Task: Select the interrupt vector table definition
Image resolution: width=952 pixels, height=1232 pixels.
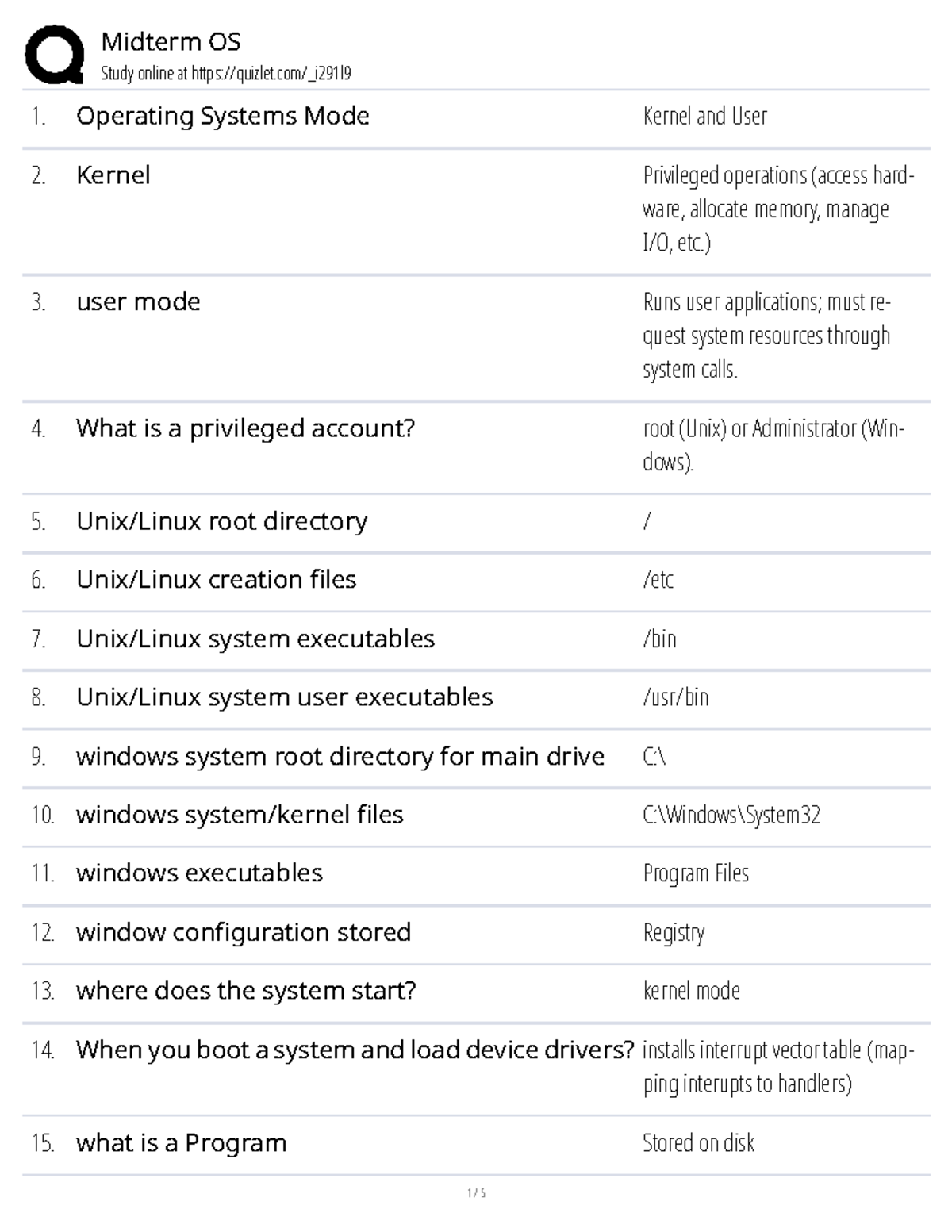Action: [778, 1067]
